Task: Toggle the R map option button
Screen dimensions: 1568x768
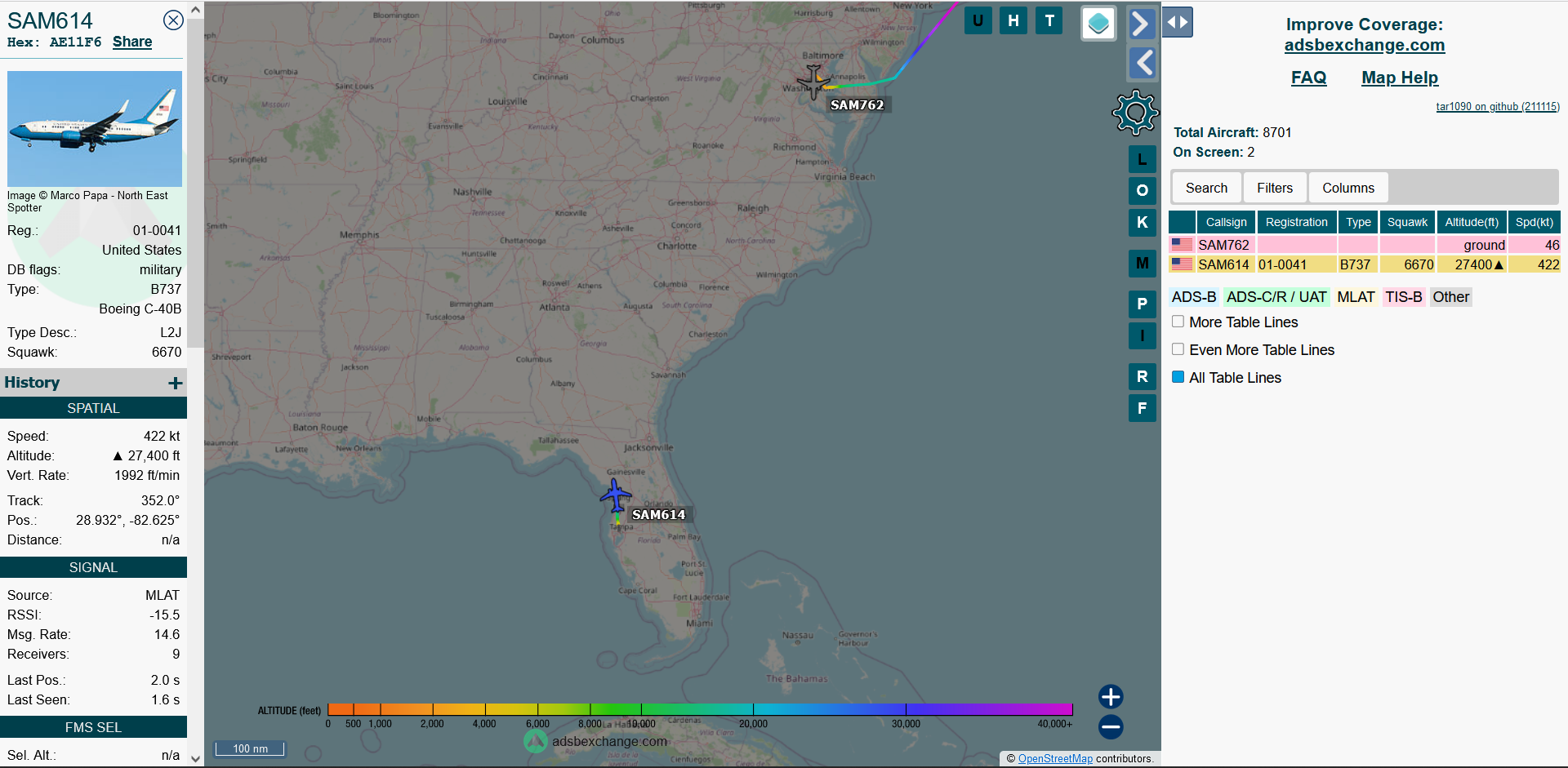Action: pos(1143,376)
